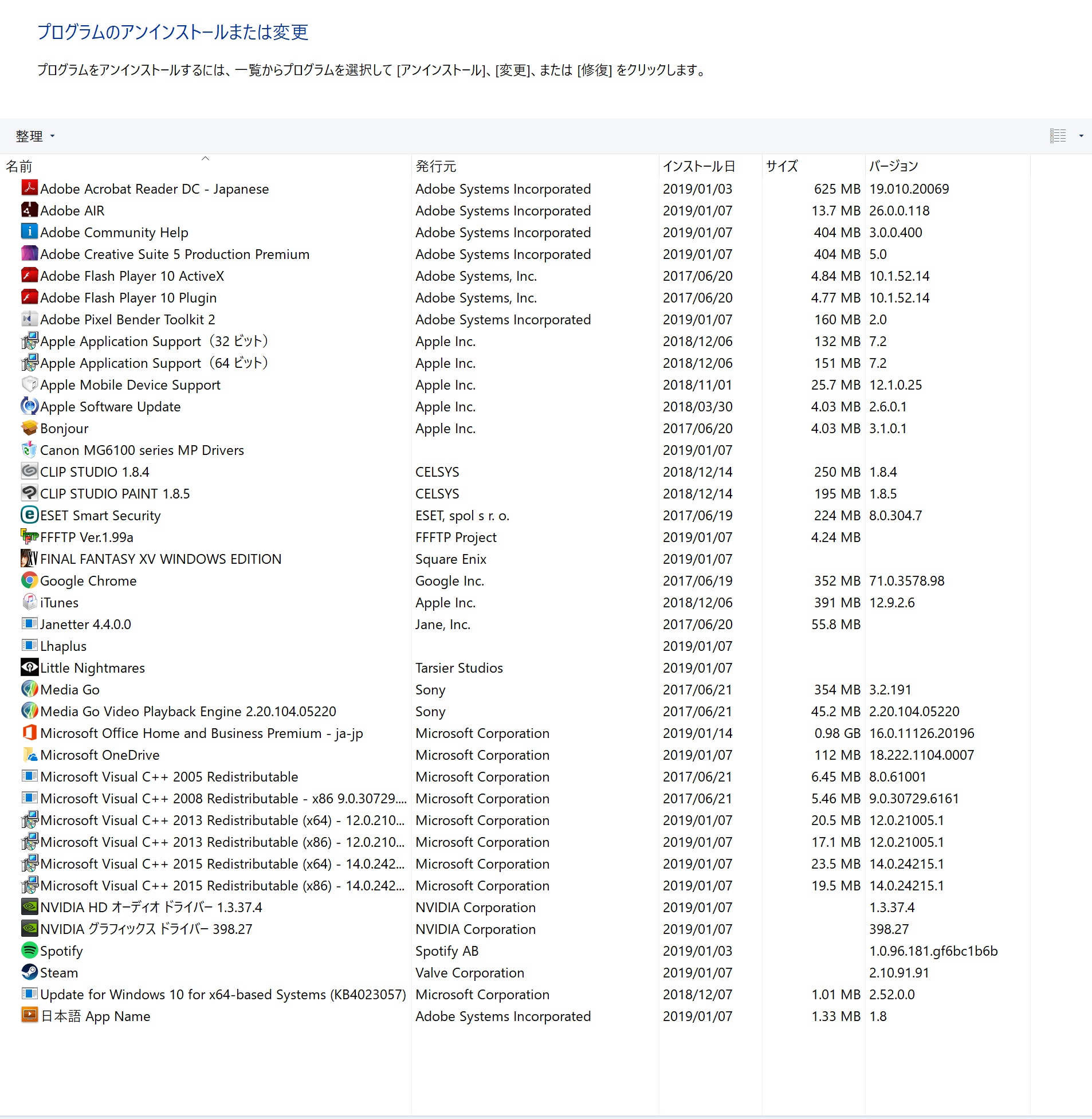
Task: Select NVIDIA グラフィックス ドライバー 398.27
Action: [x=515, y=929]
